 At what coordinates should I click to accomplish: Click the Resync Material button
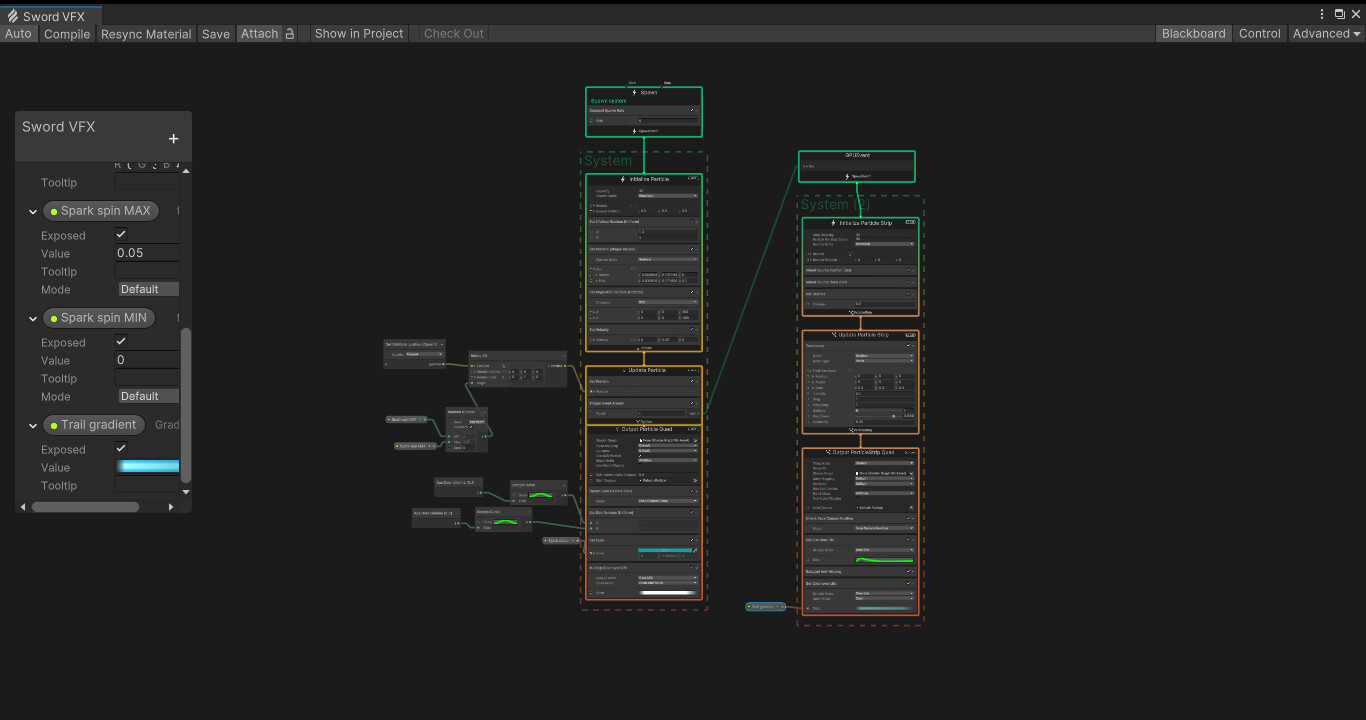point(146,34)
